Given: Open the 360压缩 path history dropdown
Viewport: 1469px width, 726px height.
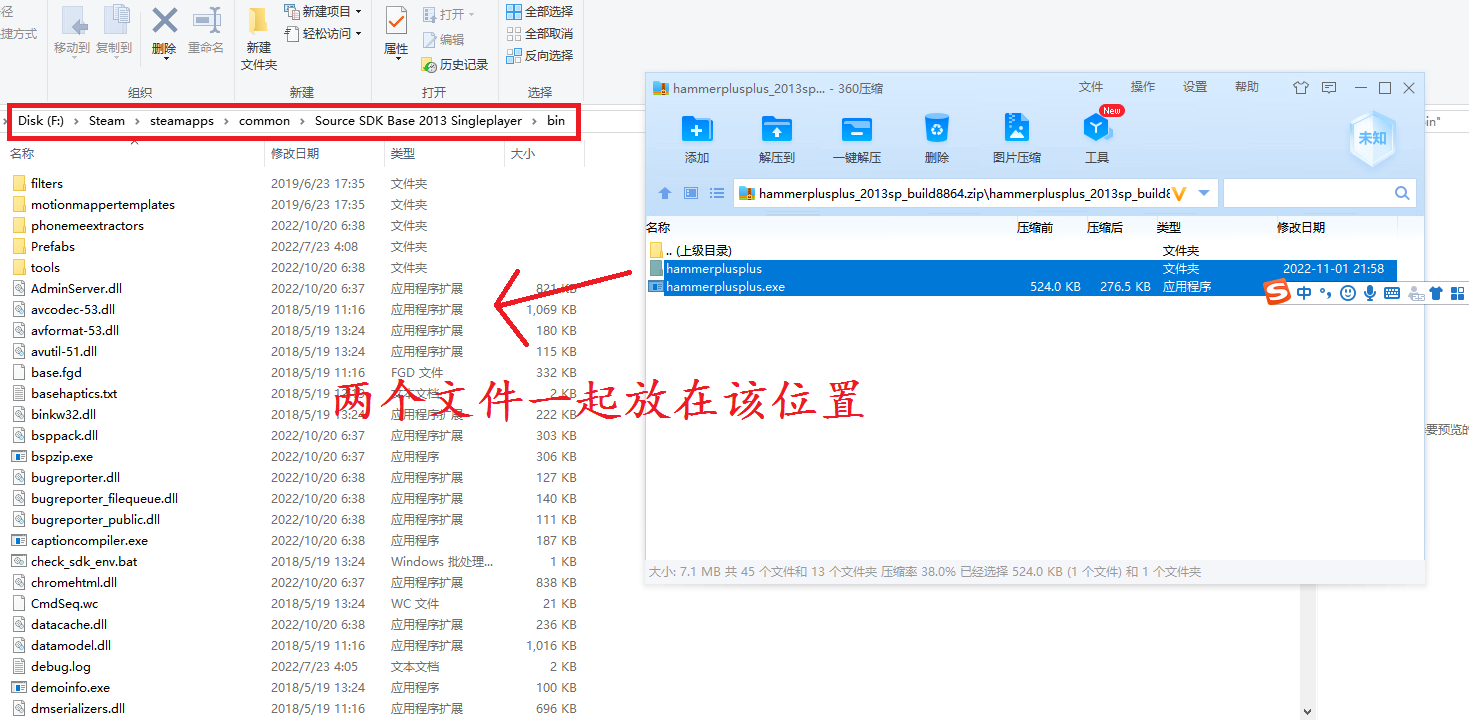Looking at the screenshot, I should (x=1204, y=193).
